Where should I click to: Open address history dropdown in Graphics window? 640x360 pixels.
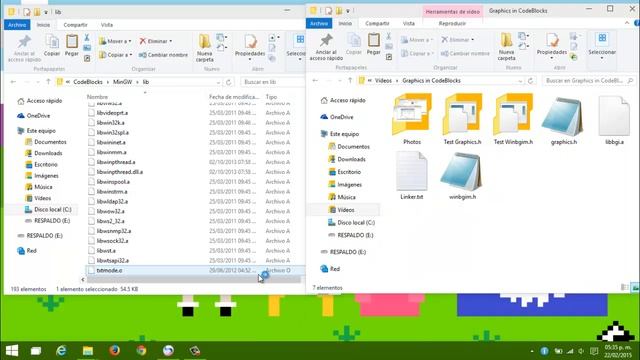click(520, 81)
